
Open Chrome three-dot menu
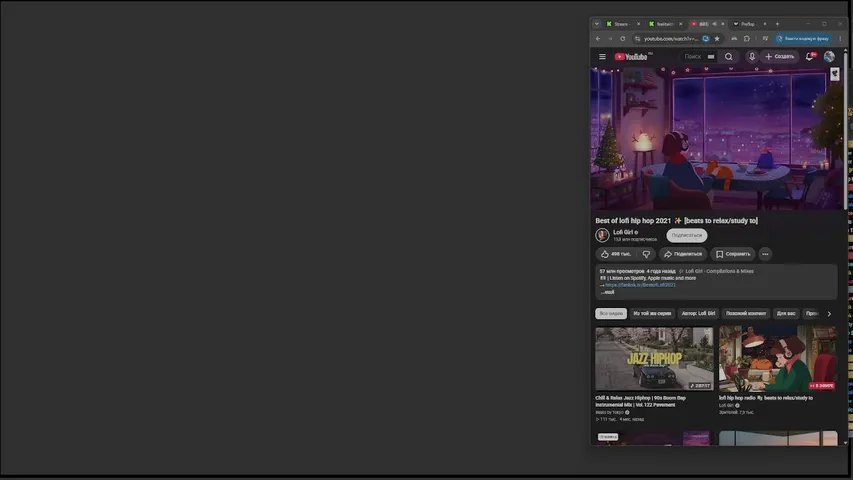tap(840, 39)
